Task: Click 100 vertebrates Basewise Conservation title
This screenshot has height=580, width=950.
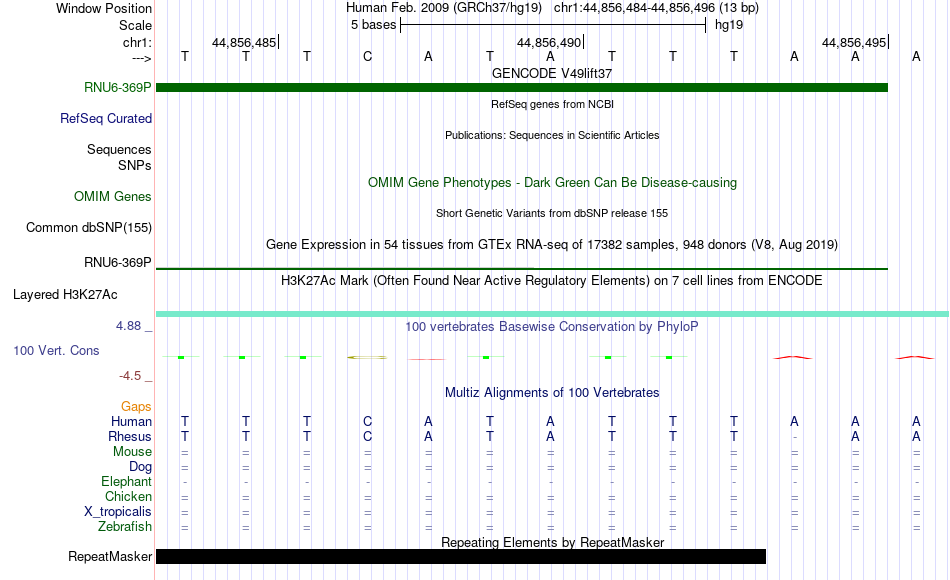Action: pyautogui.click(x=552, y=326)
